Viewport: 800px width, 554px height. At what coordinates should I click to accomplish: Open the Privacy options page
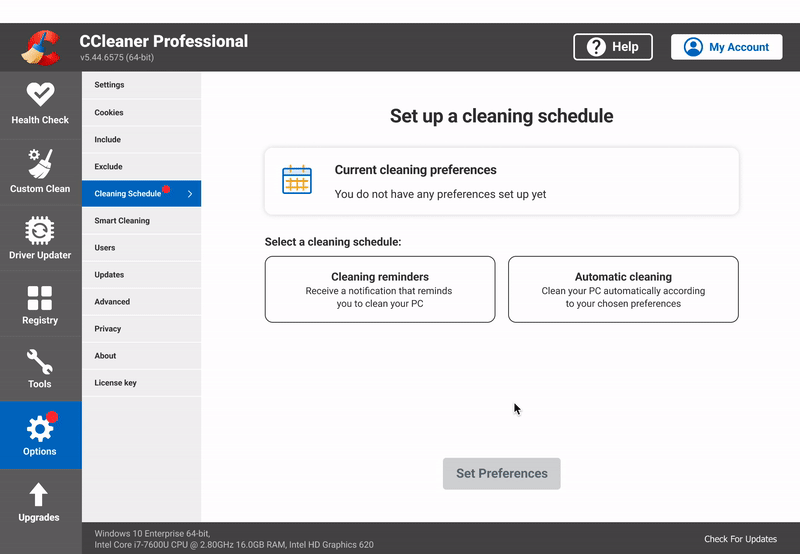[141, 329]
